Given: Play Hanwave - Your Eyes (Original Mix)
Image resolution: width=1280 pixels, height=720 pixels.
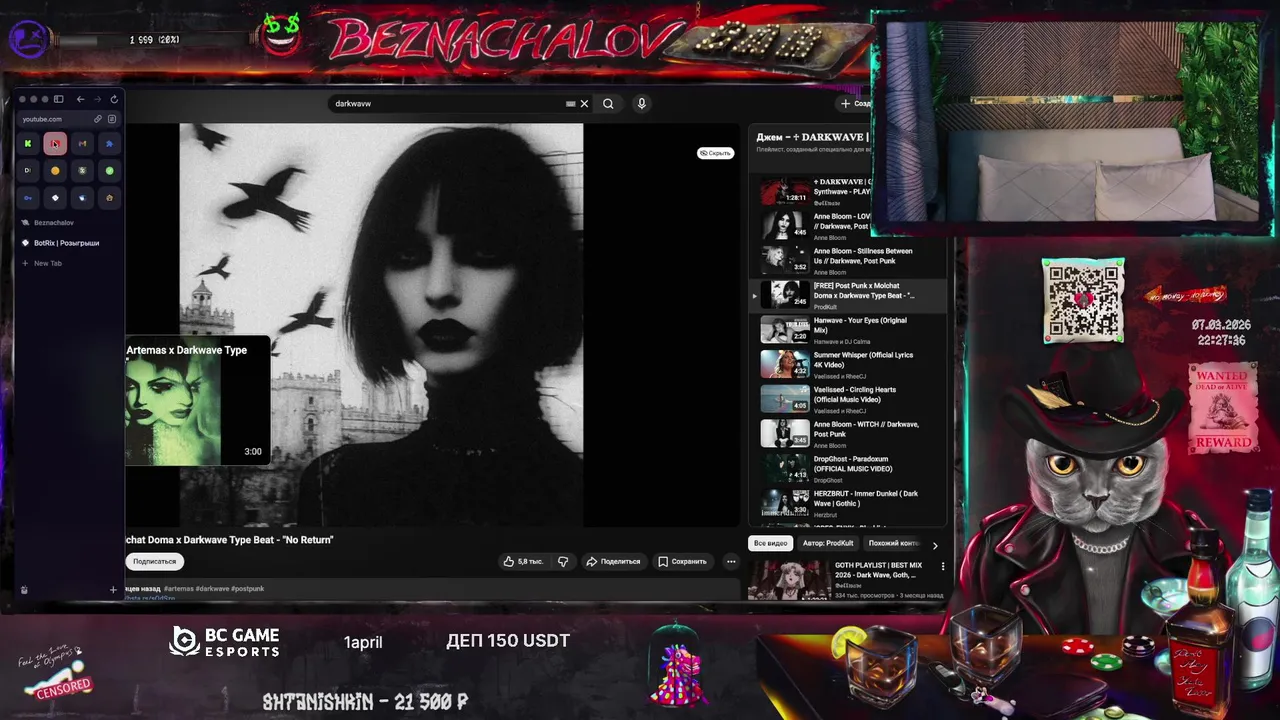Looking at the screenshot, I should 848,330.
